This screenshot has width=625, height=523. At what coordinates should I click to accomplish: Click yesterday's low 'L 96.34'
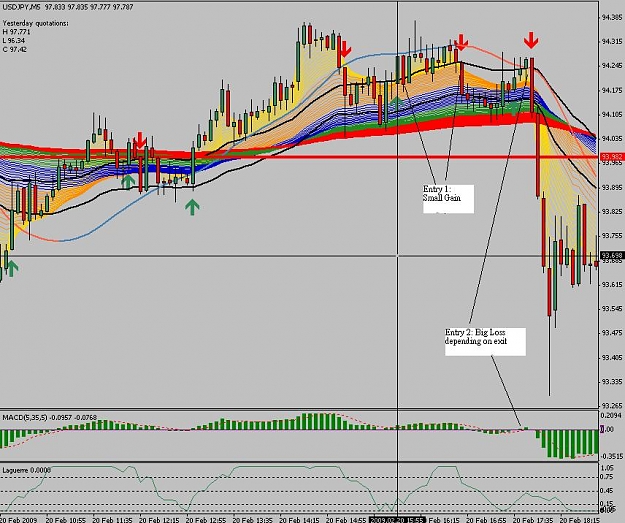(14, 41)
